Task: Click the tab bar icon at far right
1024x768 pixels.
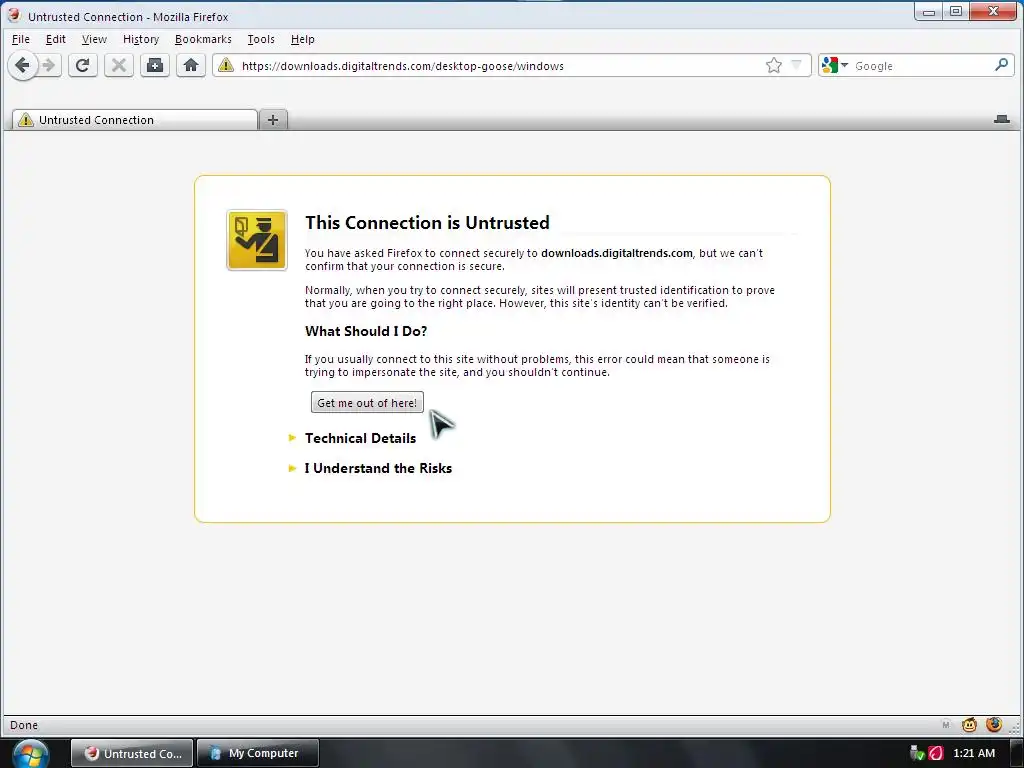Action: (x=1002, y=119)
